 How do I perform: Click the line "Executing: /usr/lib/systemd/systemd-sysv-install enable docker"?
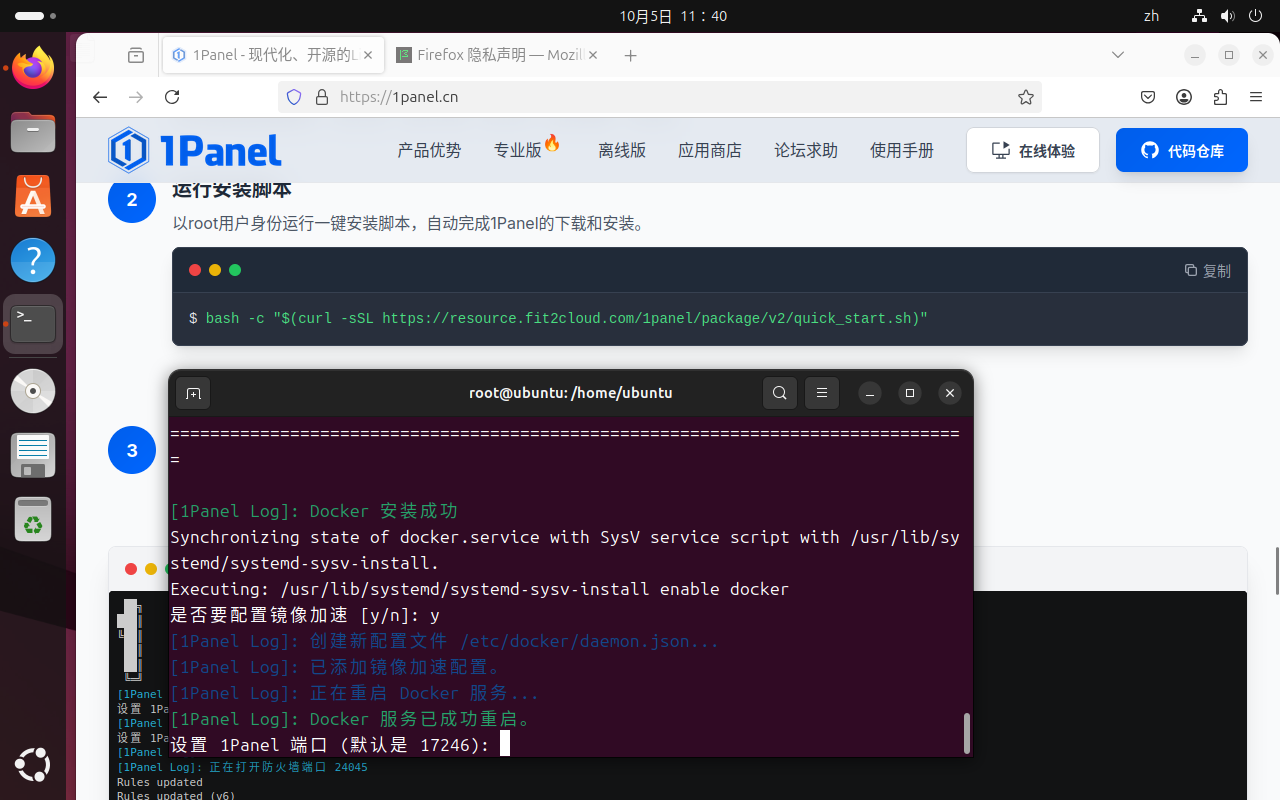480,589
